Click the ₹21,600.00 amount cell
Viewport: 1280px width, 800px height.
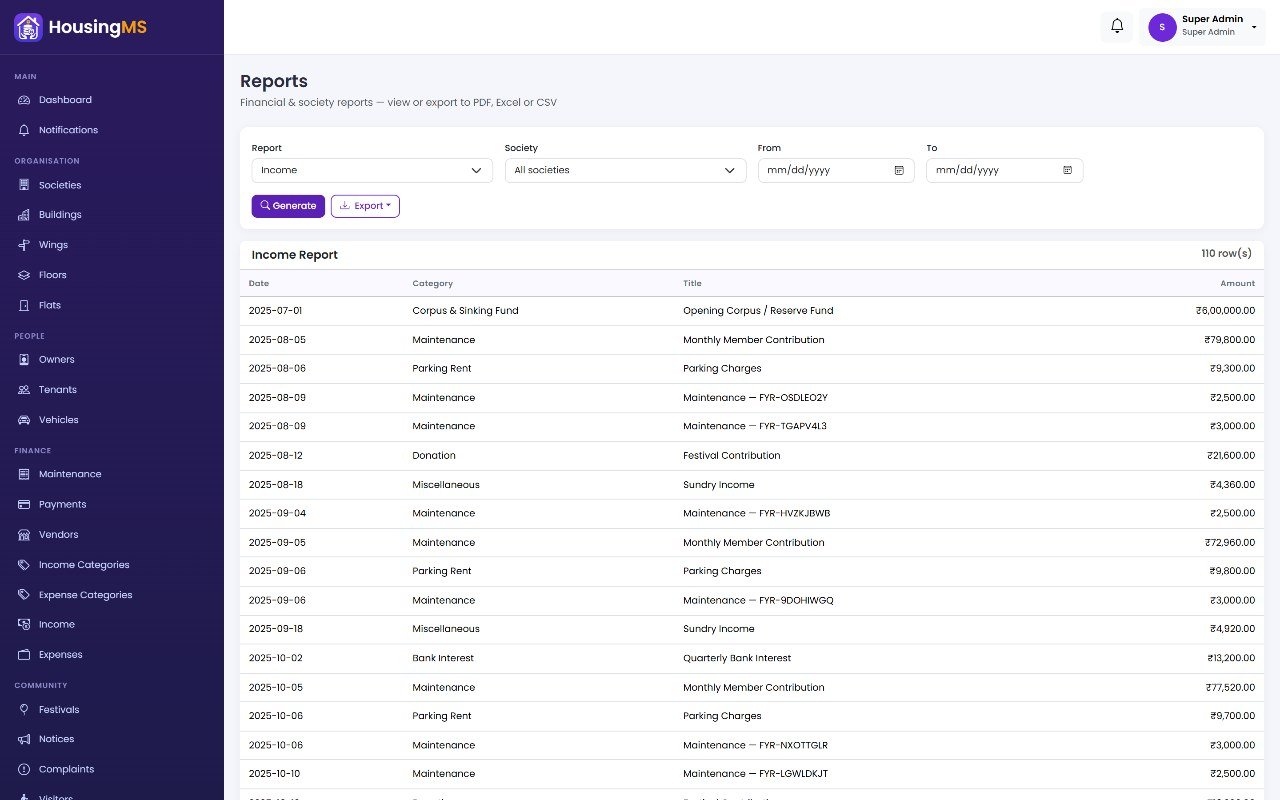(1230, 456)
